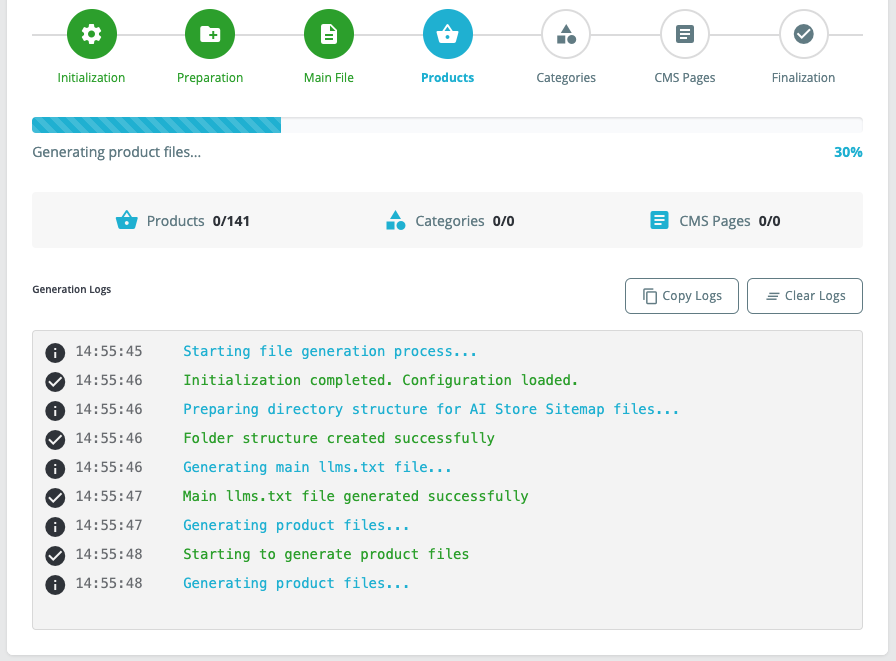Click the blue Products basket step icon
This screenshot has width=896, height=661.
447,34
